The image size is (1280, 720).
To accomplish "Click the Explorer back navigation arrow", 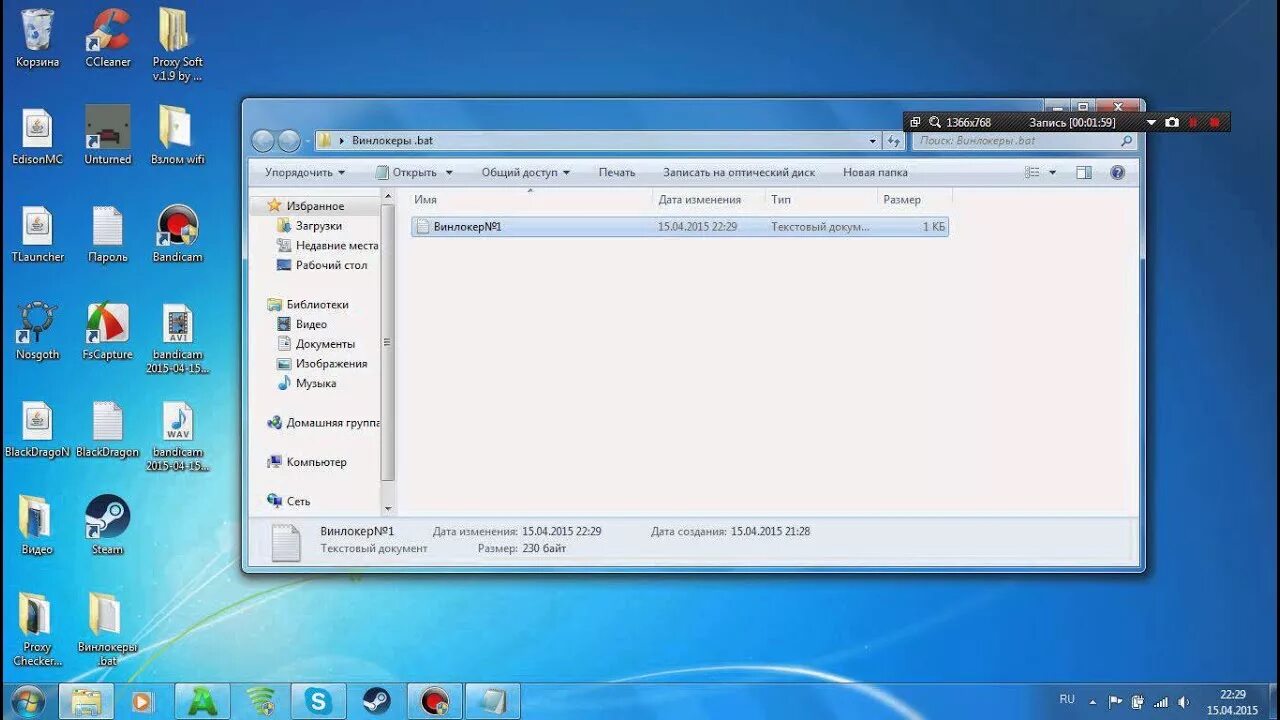I will tap(263, 141).
